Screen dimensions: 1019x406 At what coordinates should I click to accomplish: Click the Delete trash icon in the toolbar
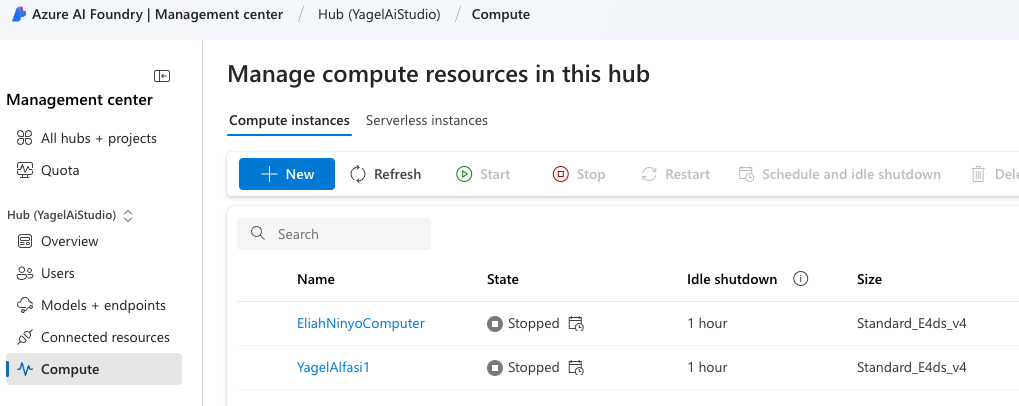tap(978, 174)
